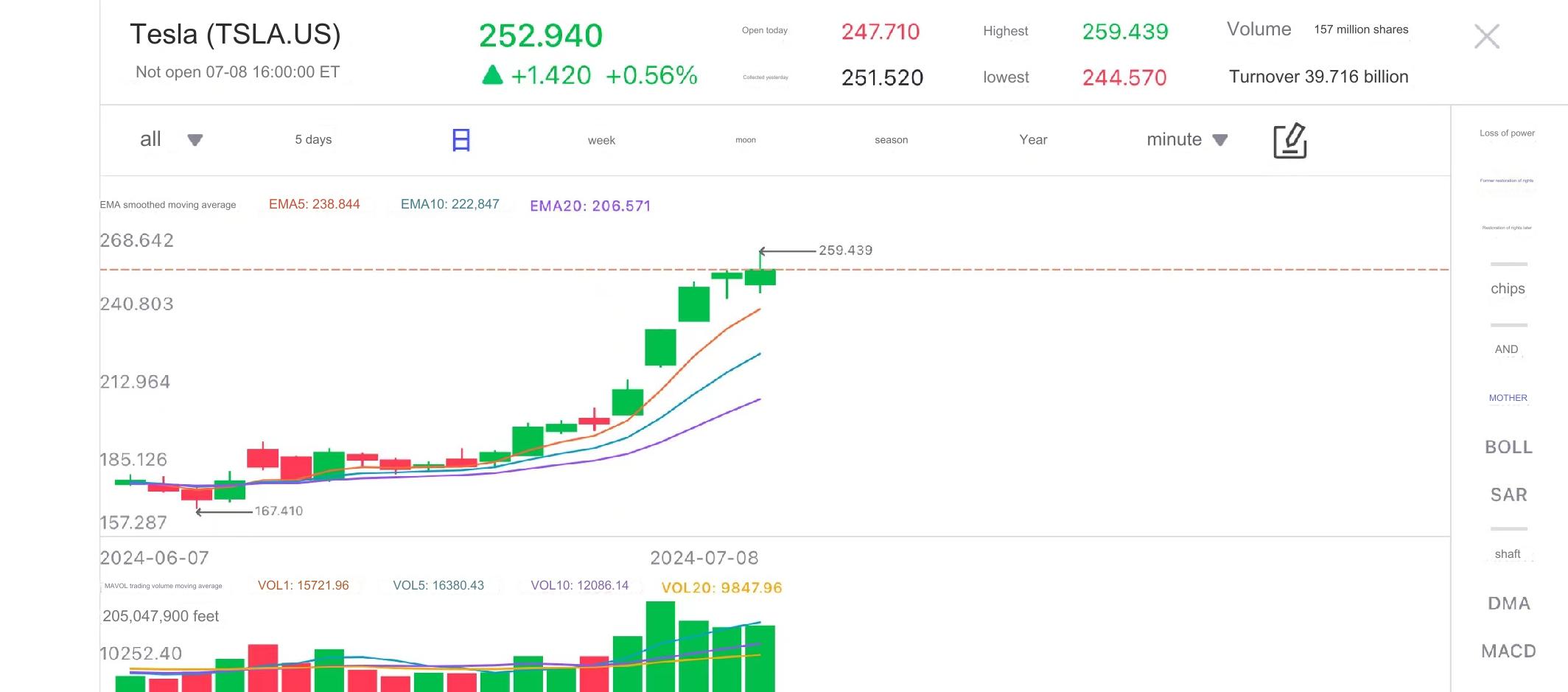Select the 'Loss of power' adjustment option
The height and width of the screenshot is (692, 1568).
pos(1507,133)
